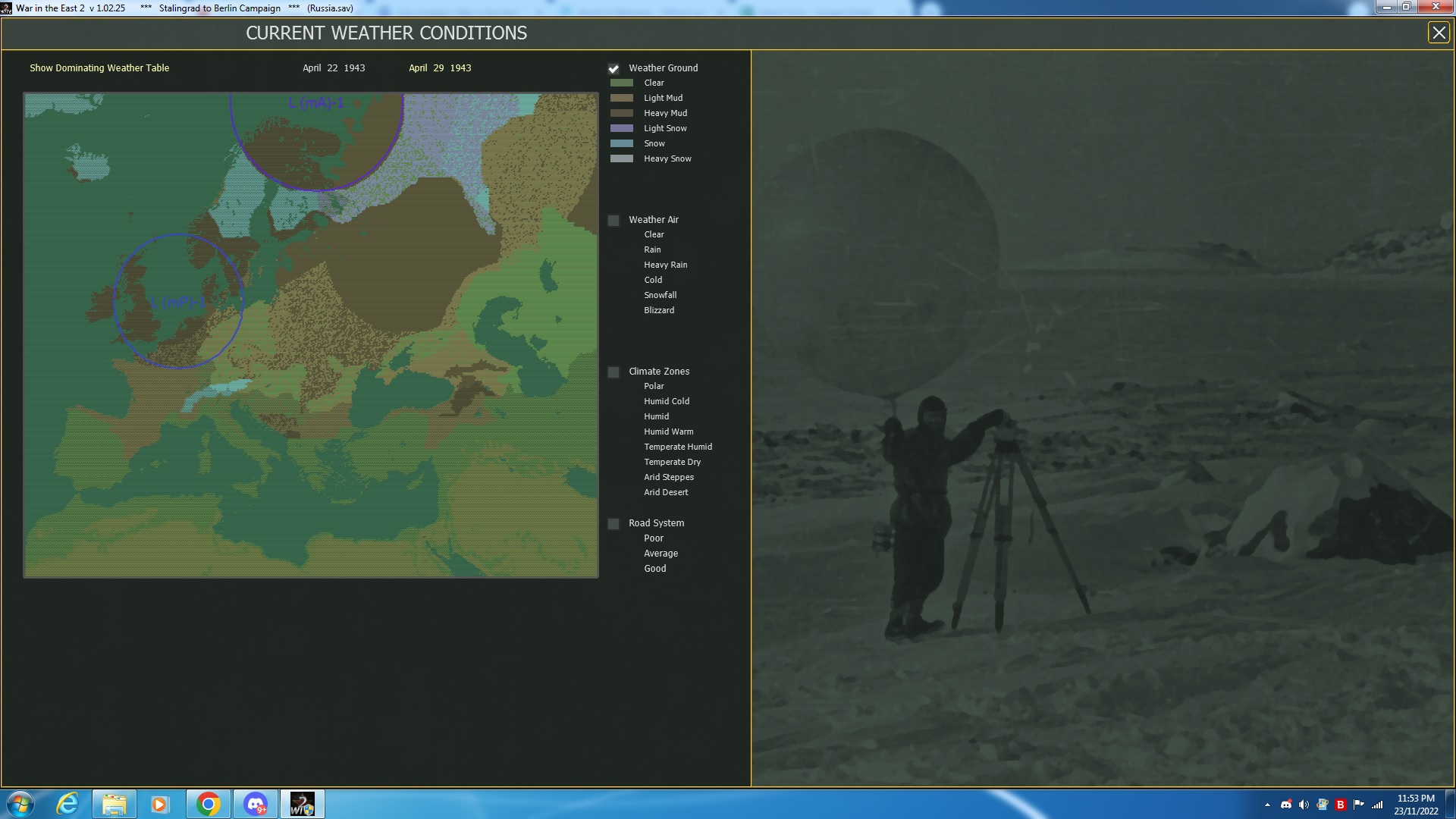Uncheck the Weather Ground checkbox

613,68
